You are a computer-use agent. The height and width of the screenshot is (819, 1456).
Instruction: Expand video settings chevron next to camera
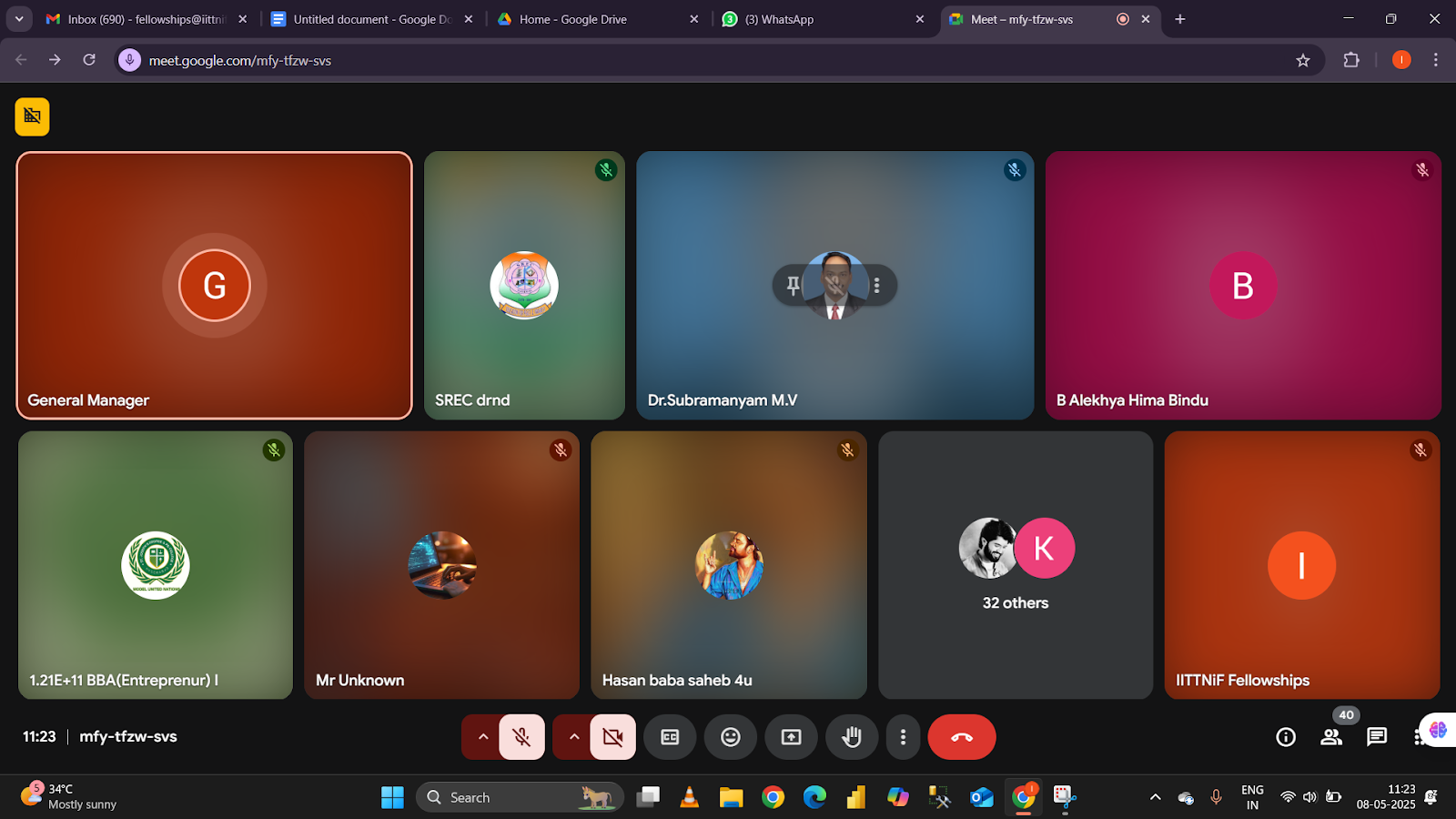573,737
